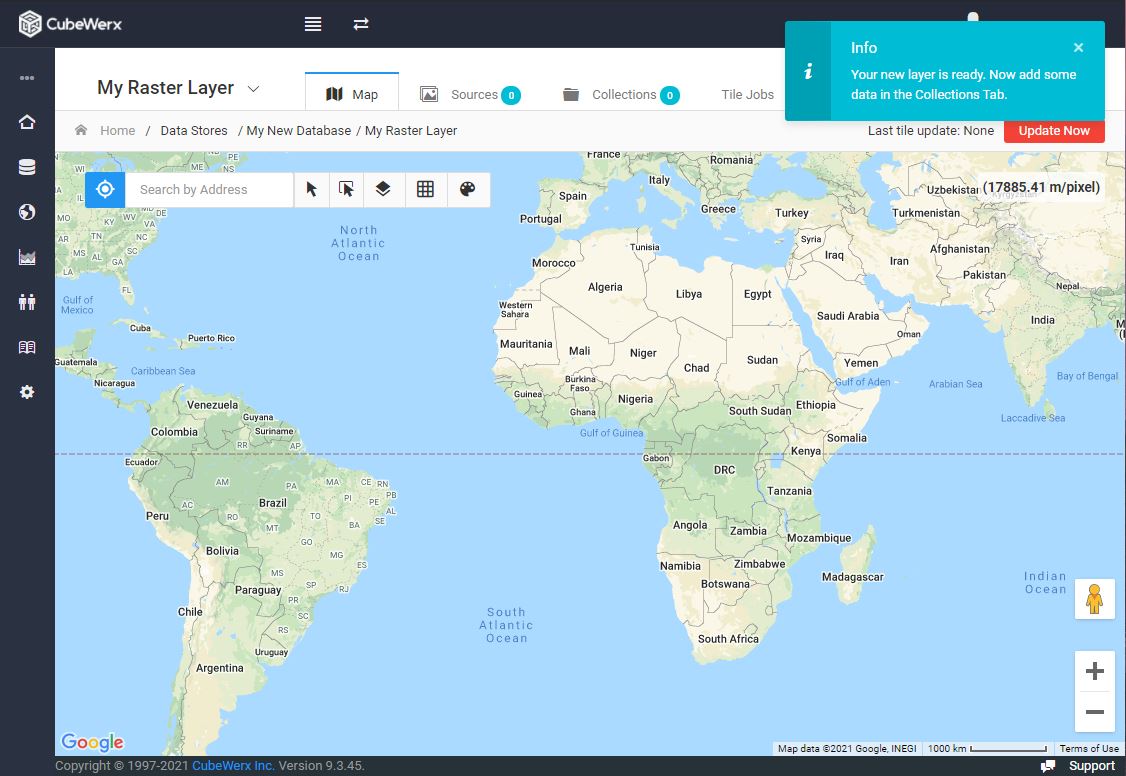The width and height of the screenshot is (1126, 776).
Task: Click the 'Saudi Arabia' label on the map
Action: tap(847, 316)
